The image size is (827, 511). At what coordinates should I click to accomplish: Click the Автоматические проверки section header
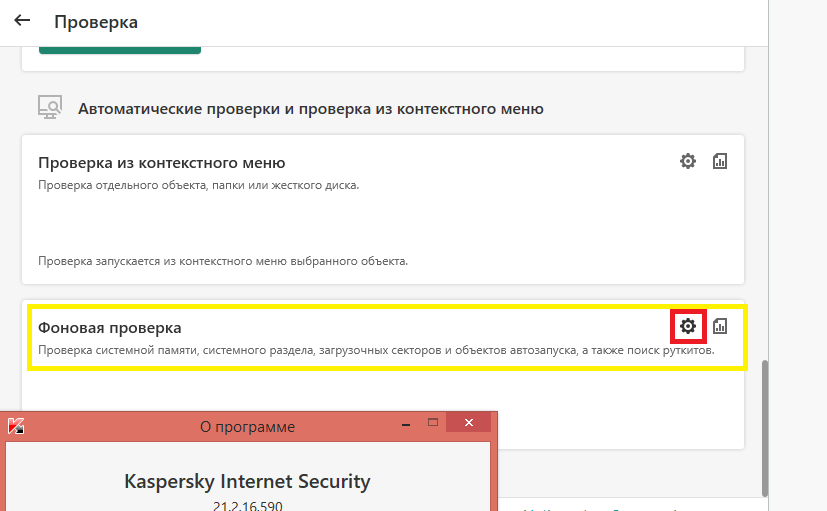click(x=311, y=108)
